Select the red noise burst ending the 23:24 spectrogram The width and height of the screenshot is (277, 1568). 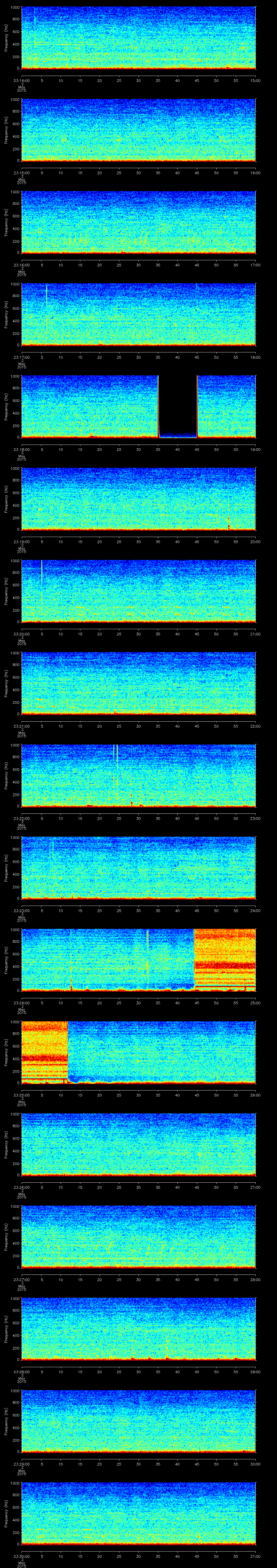(x=225, y=959)
